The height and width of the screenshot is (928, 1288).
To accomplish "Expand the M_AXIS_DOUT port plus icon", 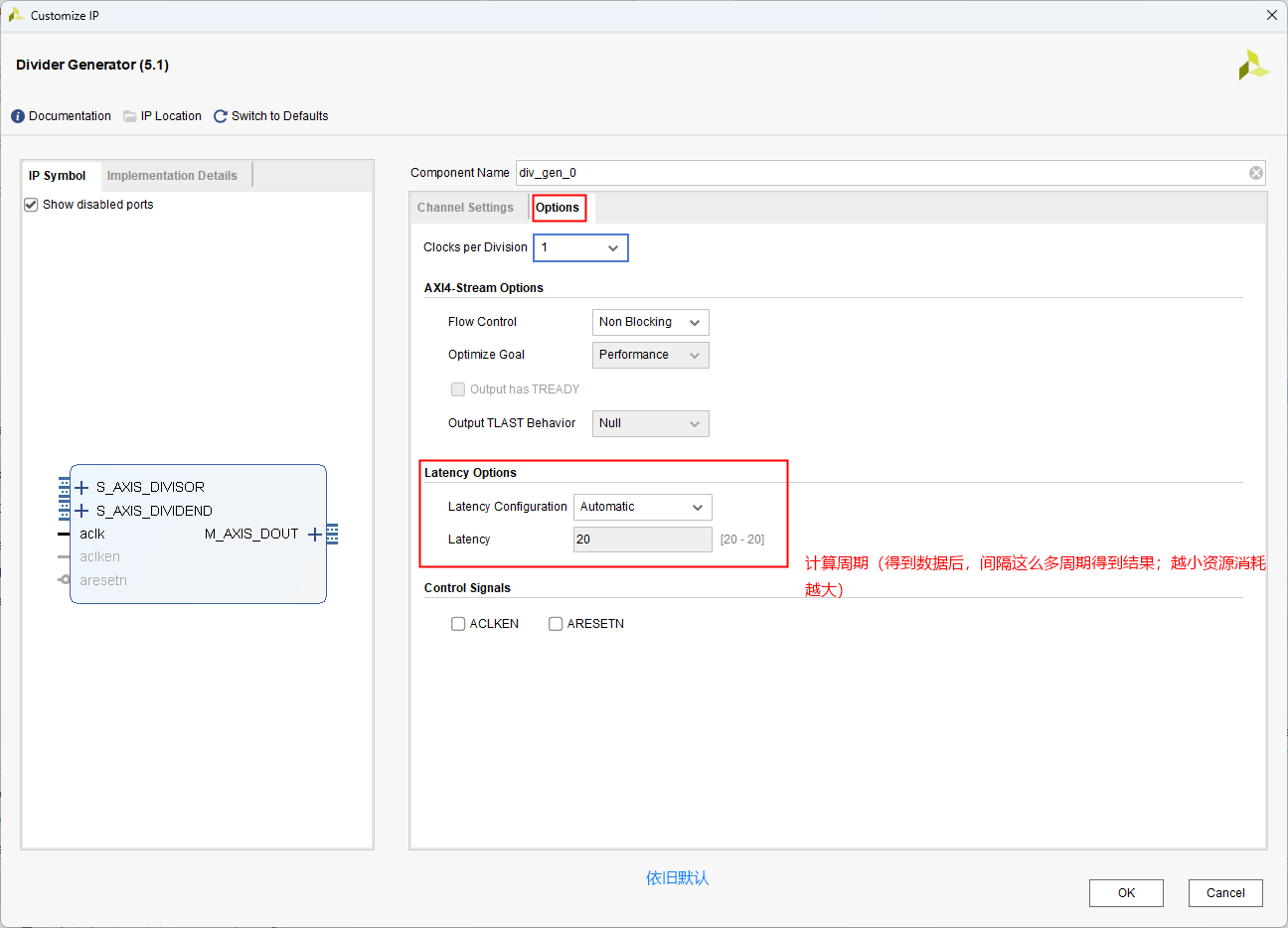I will click(x=315, y=535).
